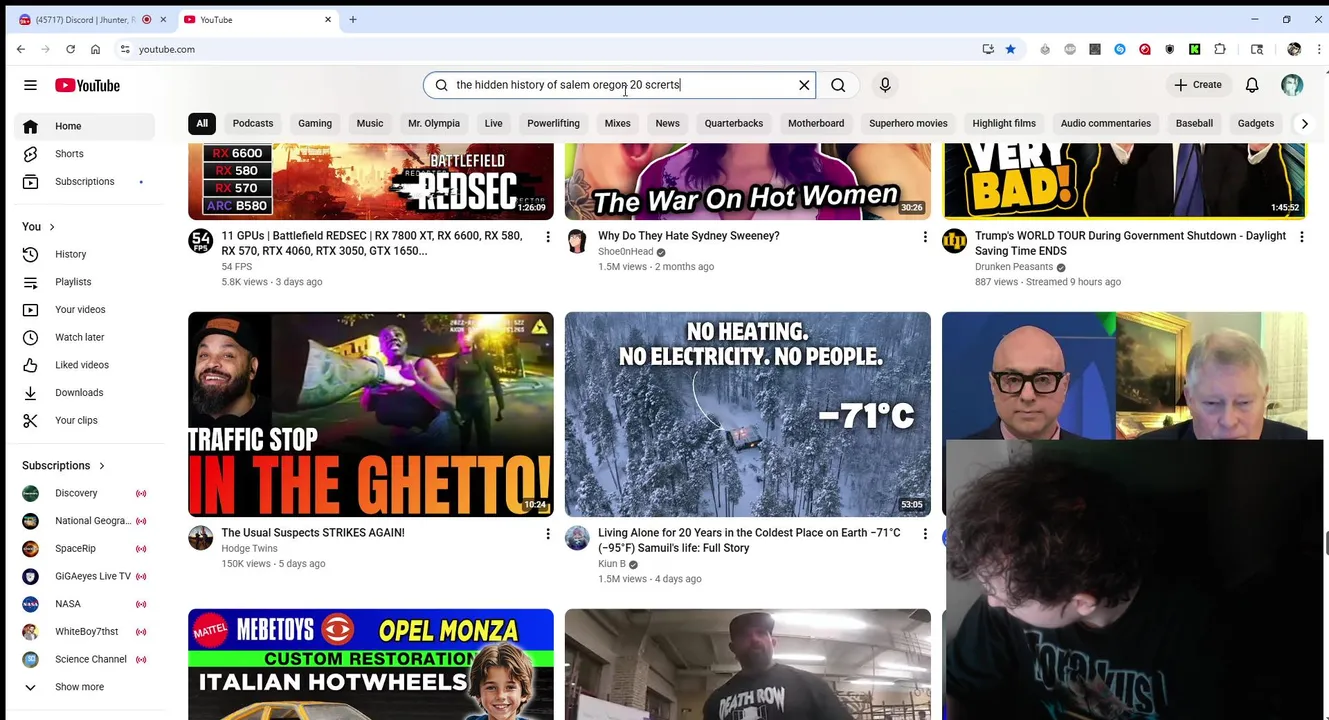1329x720 pixels.
Task: Show next filter chips with arrow
Action: pyautogui.click(x=1304, y=123)
